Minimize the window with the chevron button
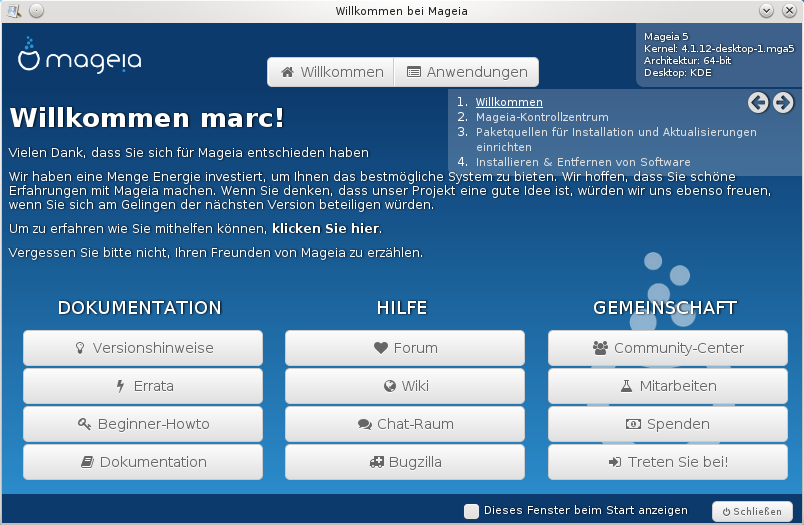The height and width of the screenshot is (525, 804). 767,11
